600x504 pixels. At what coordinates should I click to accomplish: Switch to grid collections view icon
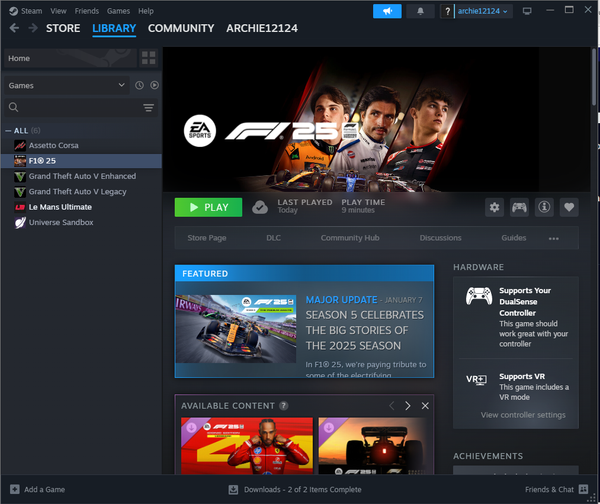coord(149,58)
